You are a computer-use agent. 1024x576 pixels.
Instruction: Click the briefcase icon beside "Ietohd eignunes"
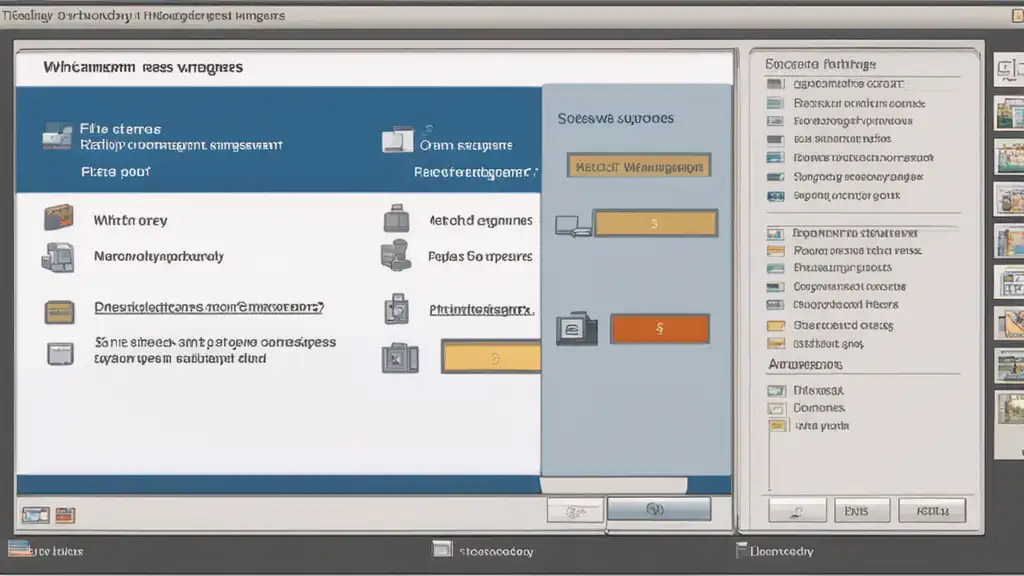(x=396, y=219)
